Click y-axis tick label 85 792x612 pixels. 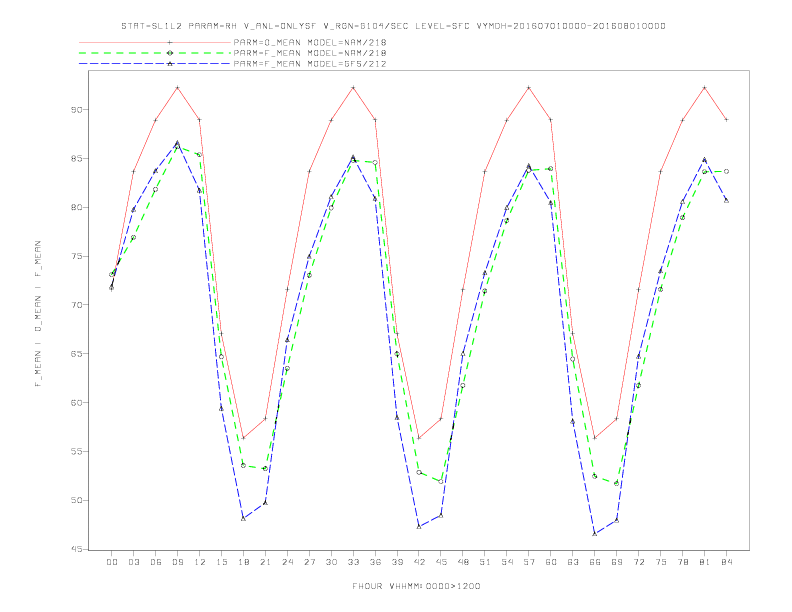[x=76, y=159]
